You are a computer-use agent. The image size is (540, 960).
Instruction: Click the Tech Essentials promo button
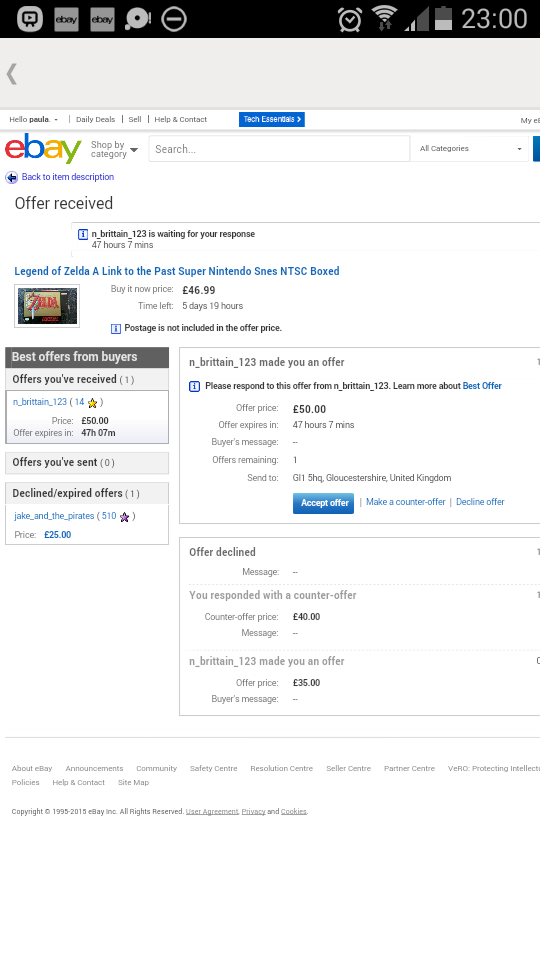[272, 119]
